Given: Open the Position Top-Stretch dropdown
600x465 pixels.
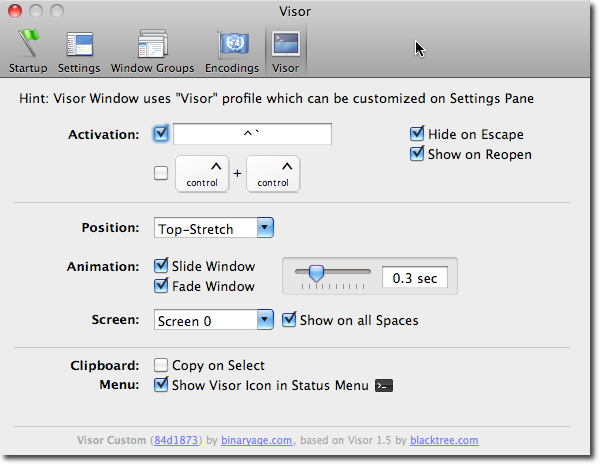Looking at the screenshot, I should click(214, 228).
